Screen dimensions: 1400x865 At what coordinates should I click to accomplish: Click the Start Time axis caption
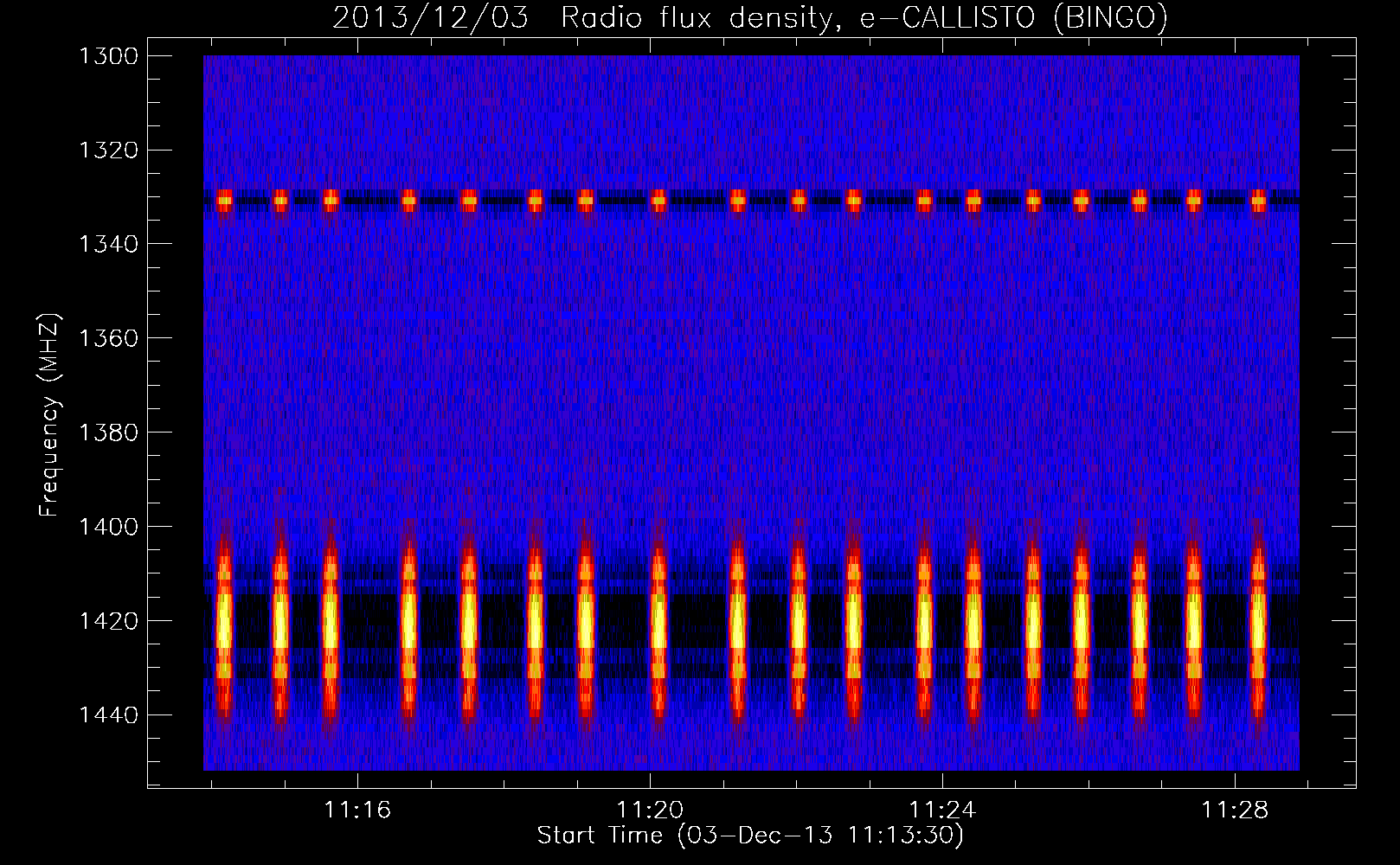point(750,836)
